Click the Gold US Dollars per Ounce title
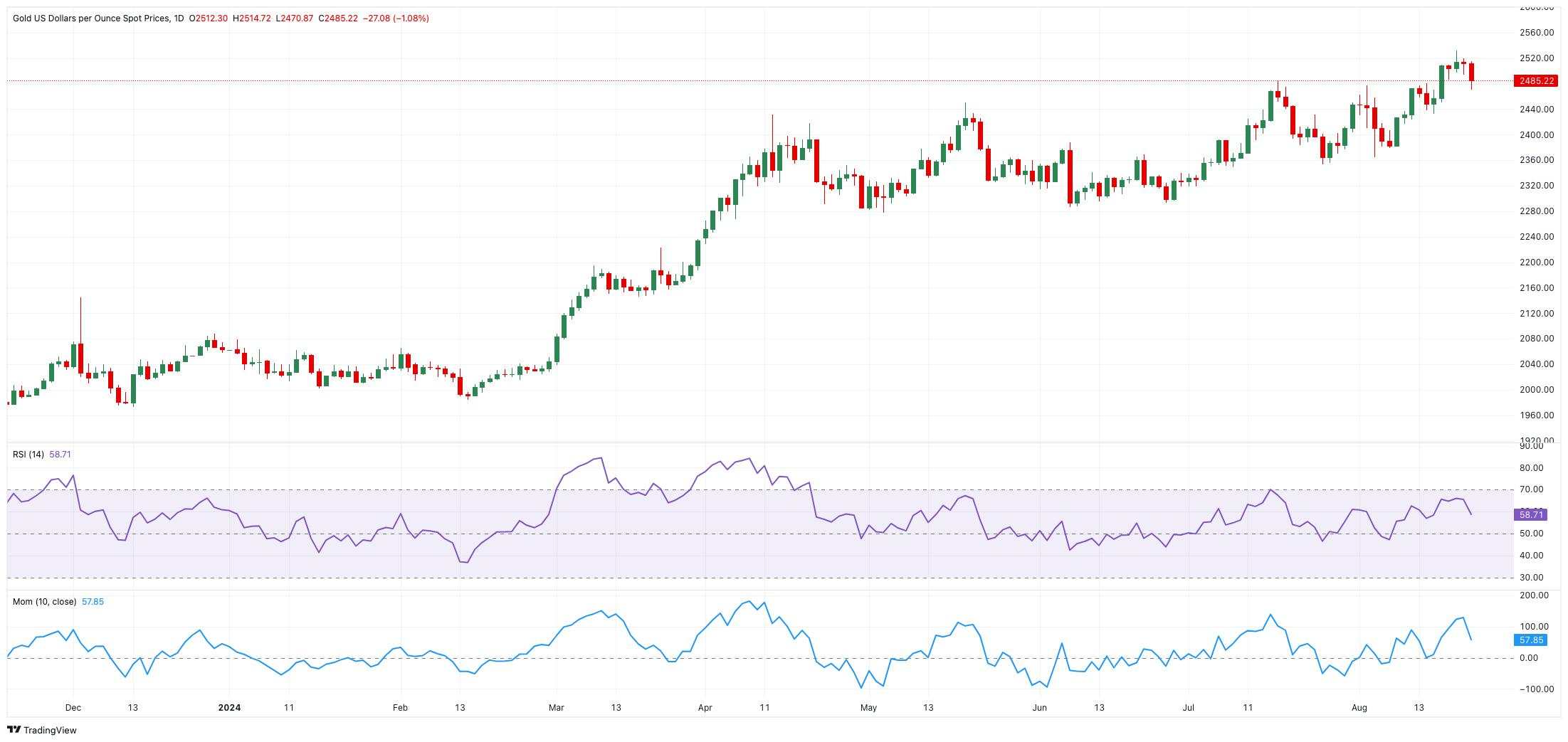Viewport: 1568px width, 742px height. pos(91,18)
